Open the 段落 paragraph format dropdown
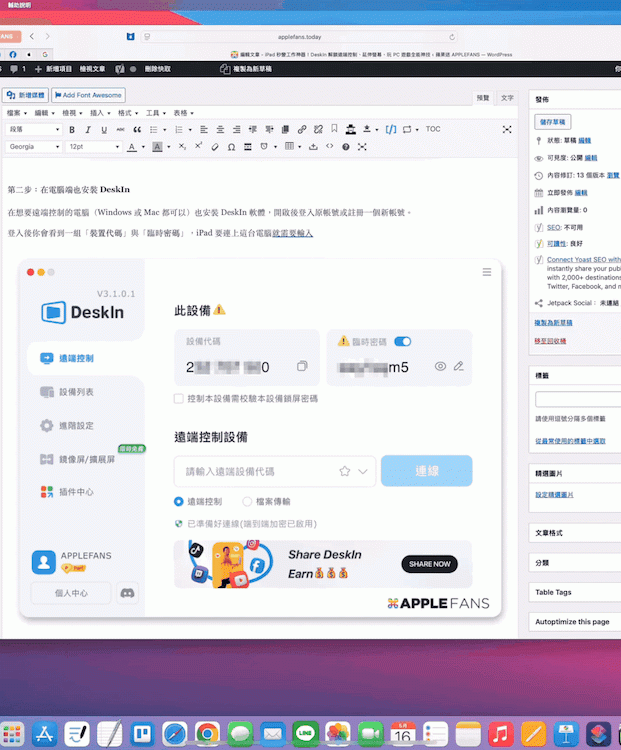 pyautogui.click(x=33, y=130)
